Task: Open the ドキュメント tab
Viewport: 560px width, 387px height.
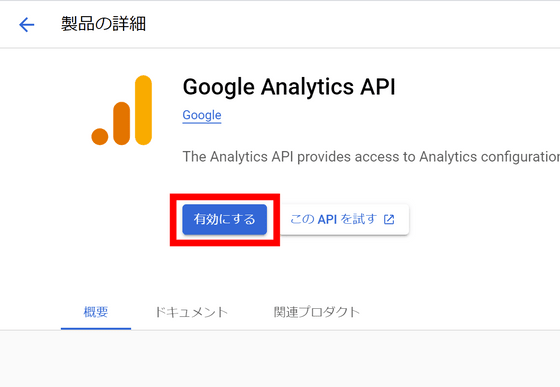Action: click(191, 312)
